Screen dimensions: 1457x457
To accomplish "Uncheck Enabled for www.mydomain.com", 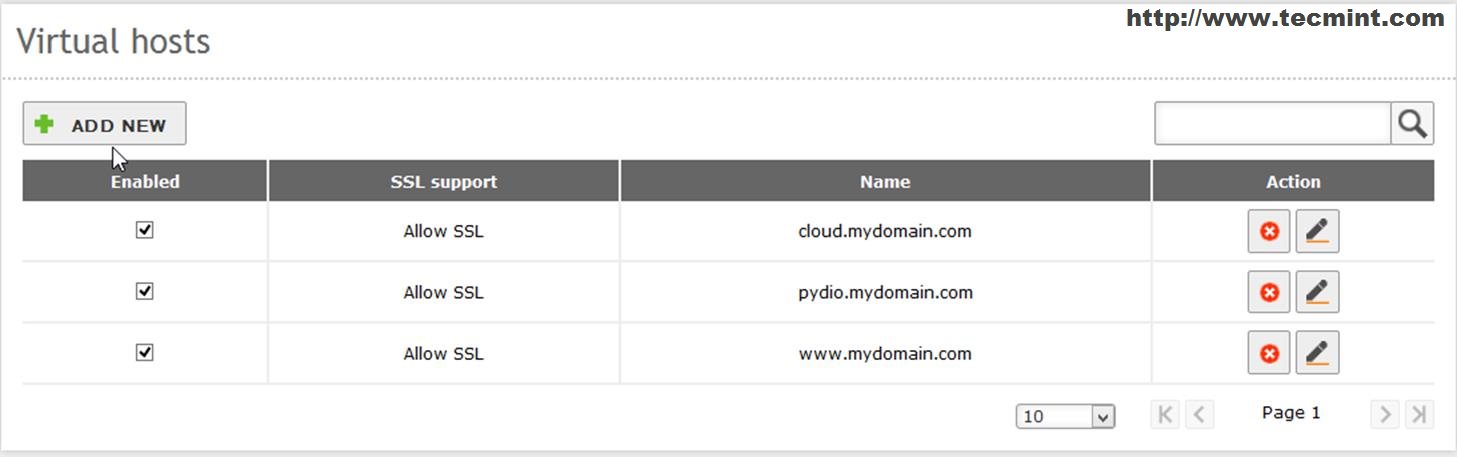I will [x=145, y=352].
